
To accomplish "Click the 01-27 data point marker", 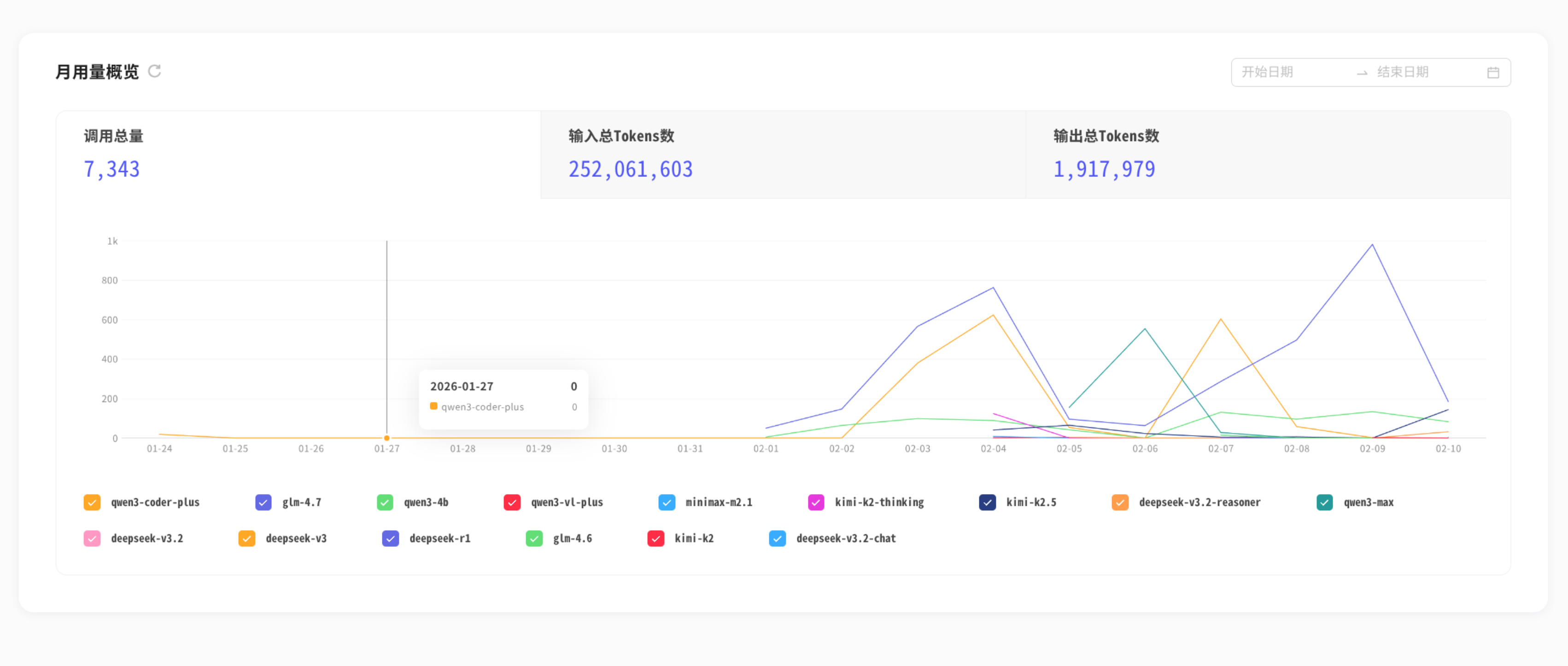I will 386,438.
